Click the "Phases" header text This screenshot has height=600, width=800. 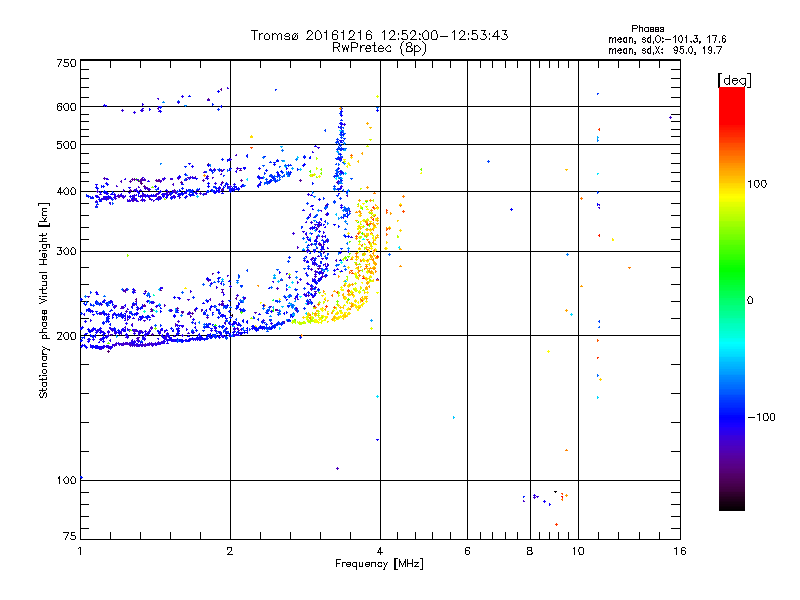point(647,29)
